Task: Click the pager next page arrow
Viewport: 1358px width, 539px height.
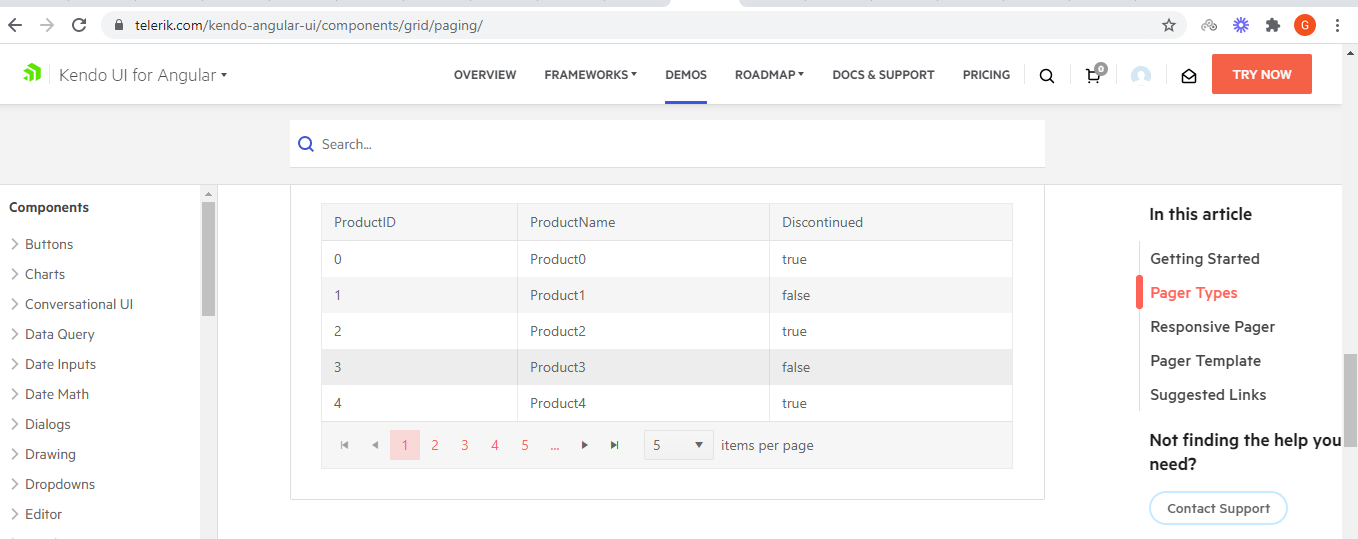Action: [x=585, y=445]
